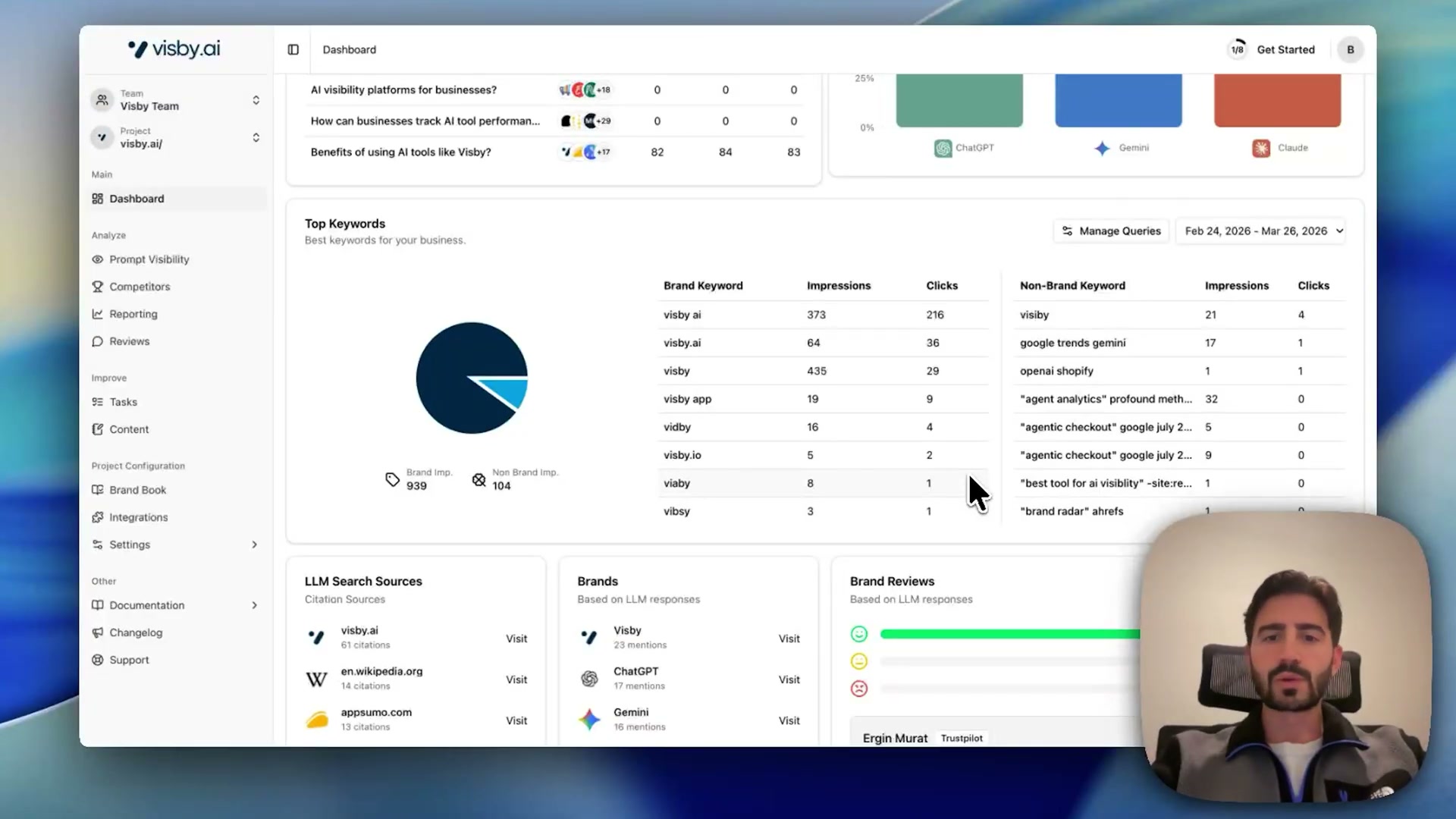1456x819 pixels.
Task: Visit the en.wikipedia.org citation source
Action: coord(516,679)
